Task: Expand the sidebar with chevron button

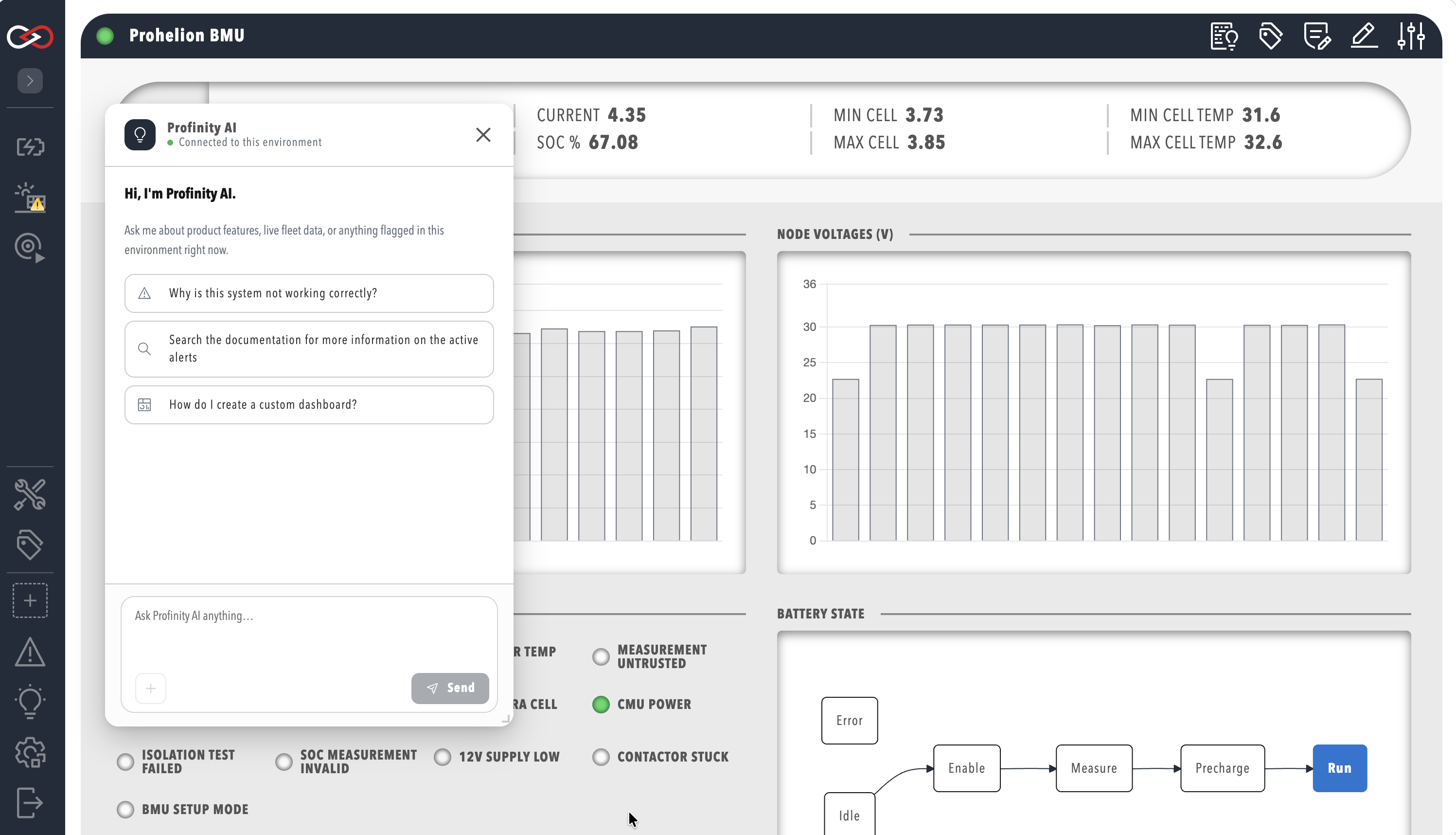Action: click(30, 81)
